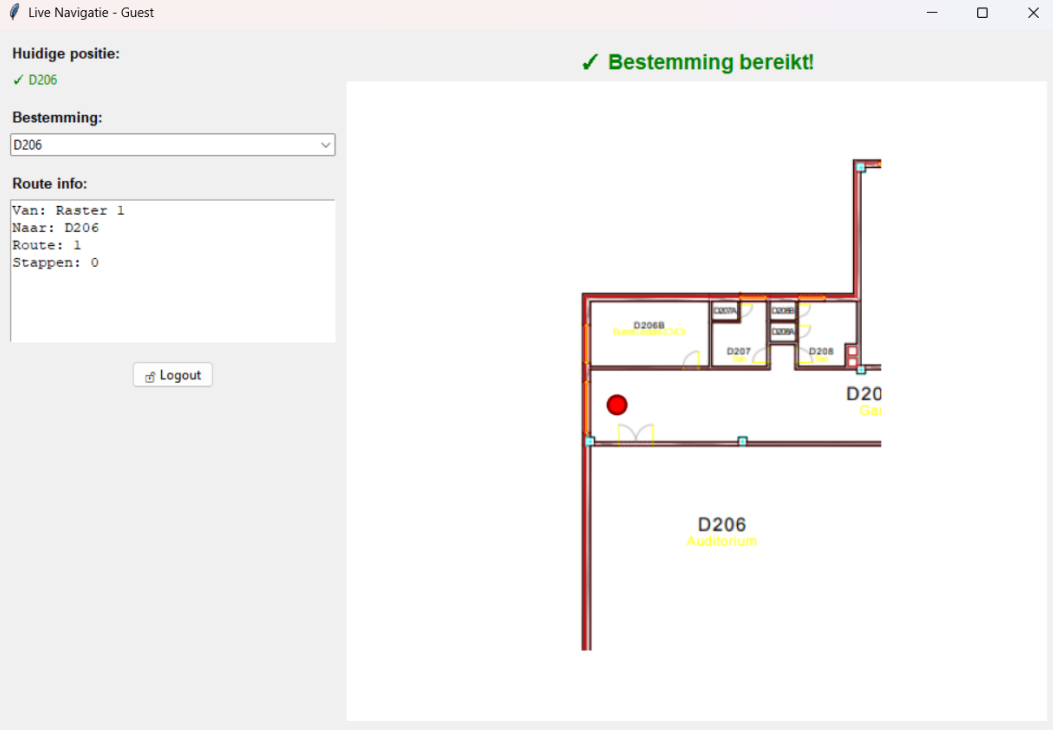Viewport: 1053px width, 730px height.
Task: Click the D208 room label on floorplan
Action: [821, 351]
